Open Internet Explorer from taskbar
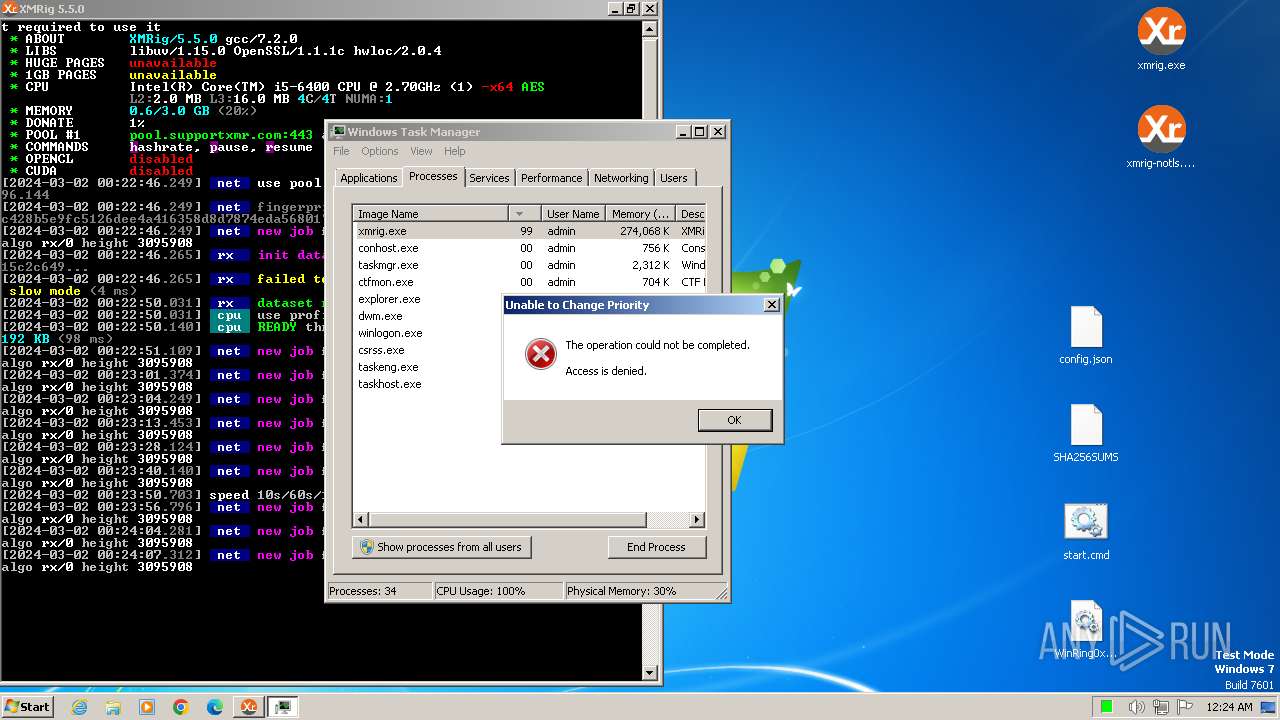 tap(80, 707)
